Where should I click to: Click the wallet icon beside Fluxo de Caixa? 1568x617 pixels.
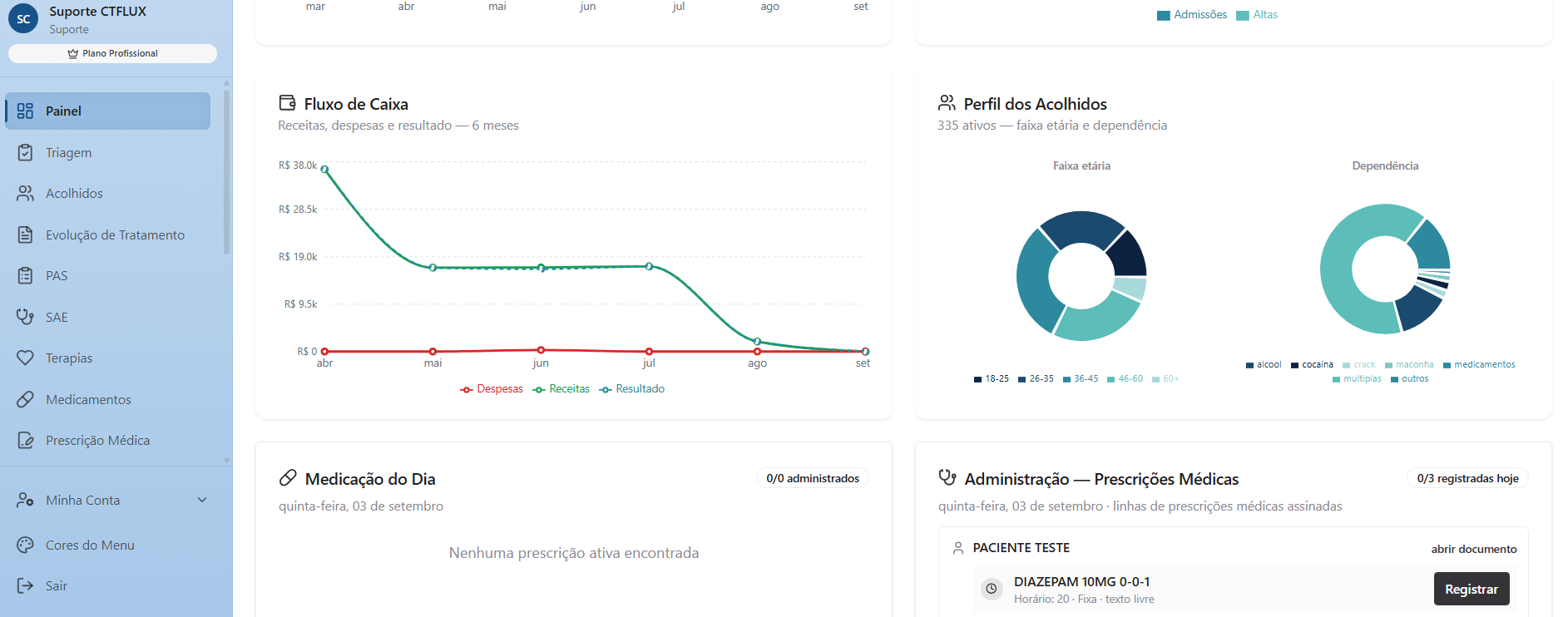click(x=288, y=103)
